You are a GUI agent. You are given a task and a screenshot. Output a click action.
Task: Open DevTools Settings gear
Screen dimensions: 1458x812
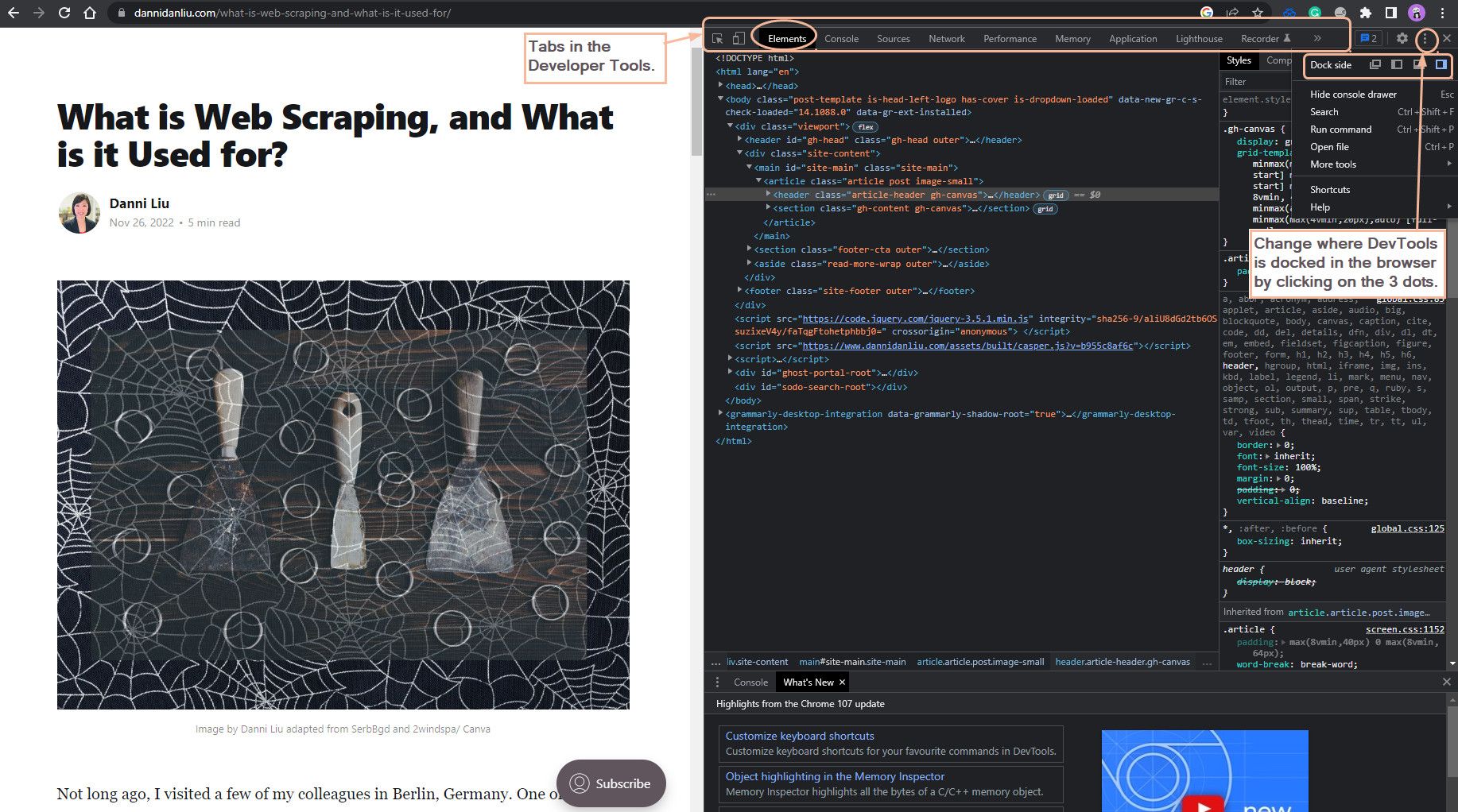1402,38
